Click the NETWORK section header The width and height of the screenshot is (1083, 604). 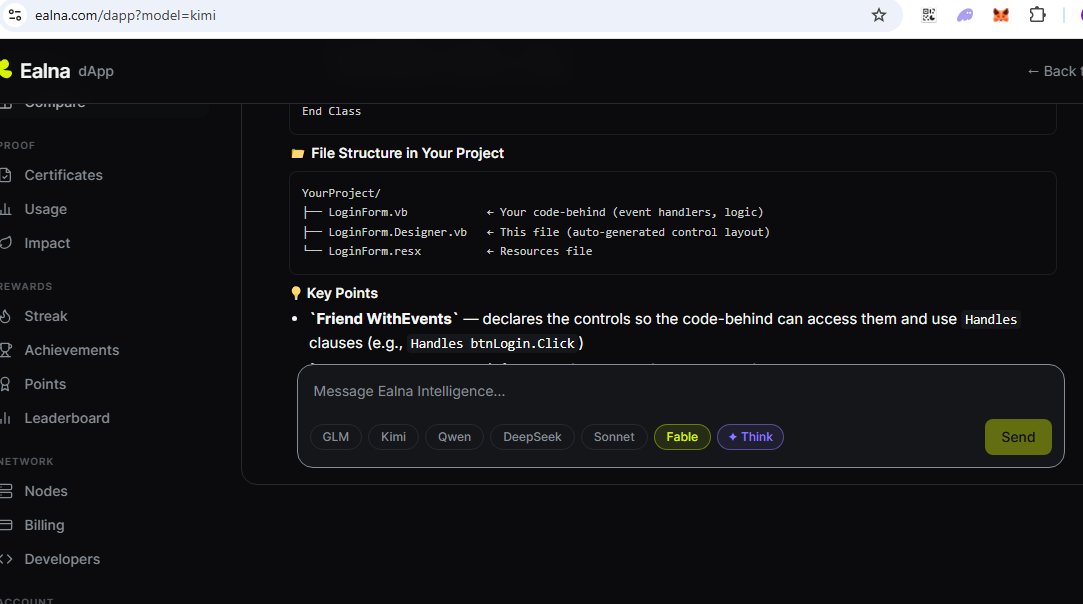[x=27, y=462]
